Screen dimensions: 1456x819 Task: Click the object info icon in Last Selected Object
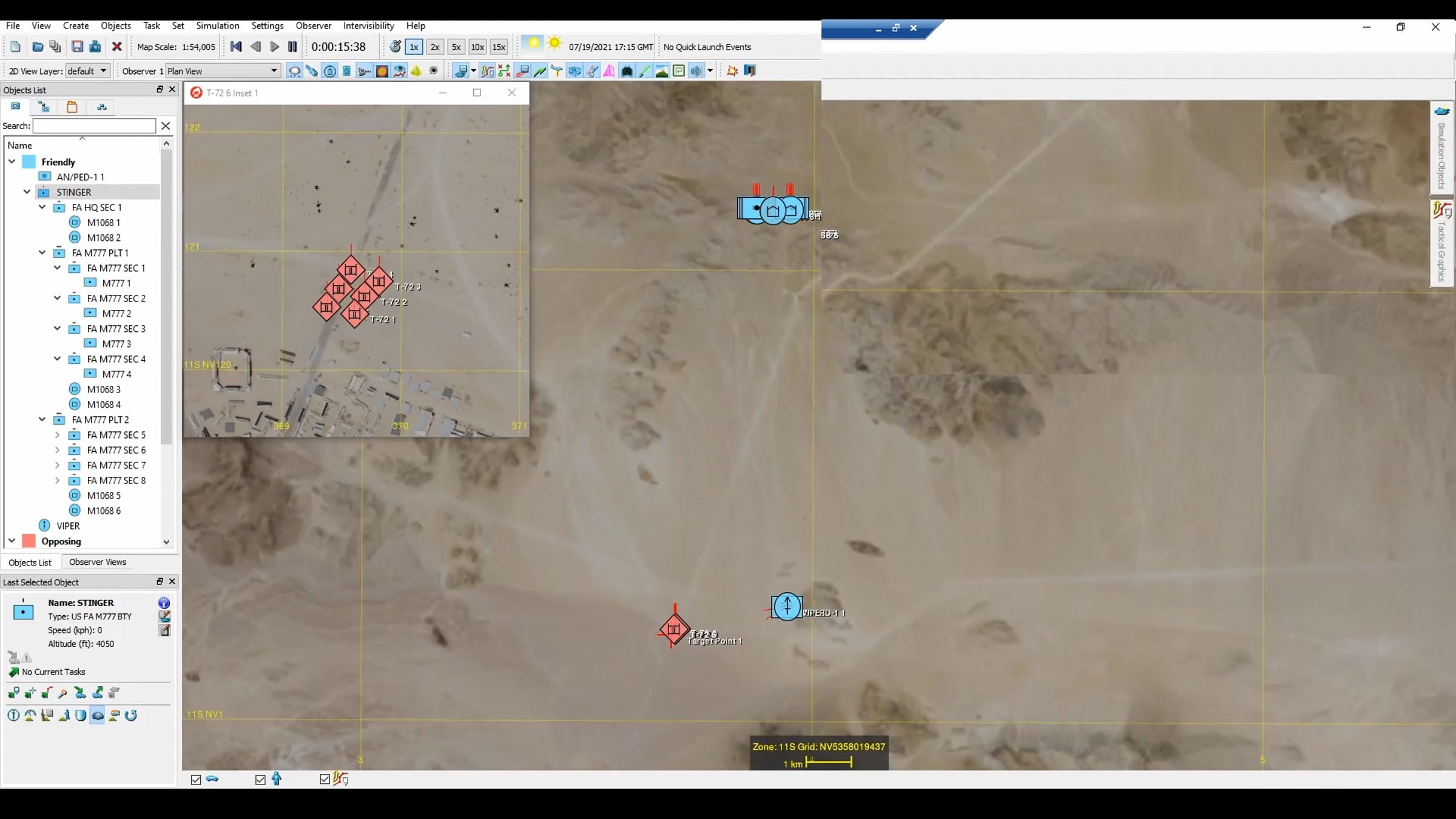(x=164, y=602)
